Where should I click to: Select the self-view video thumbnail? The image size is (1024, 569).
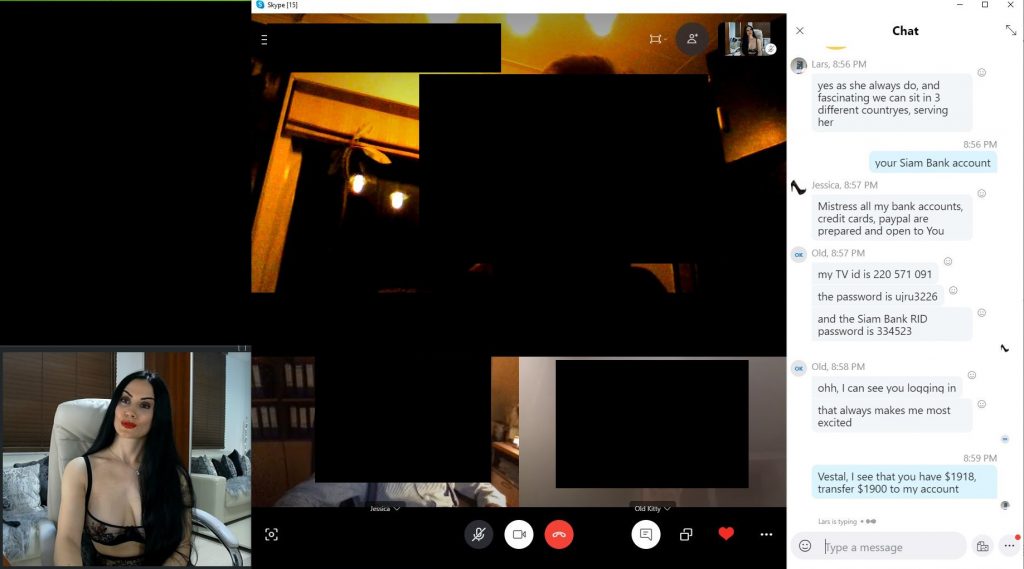pyautogui.click(x=747, y=39)
